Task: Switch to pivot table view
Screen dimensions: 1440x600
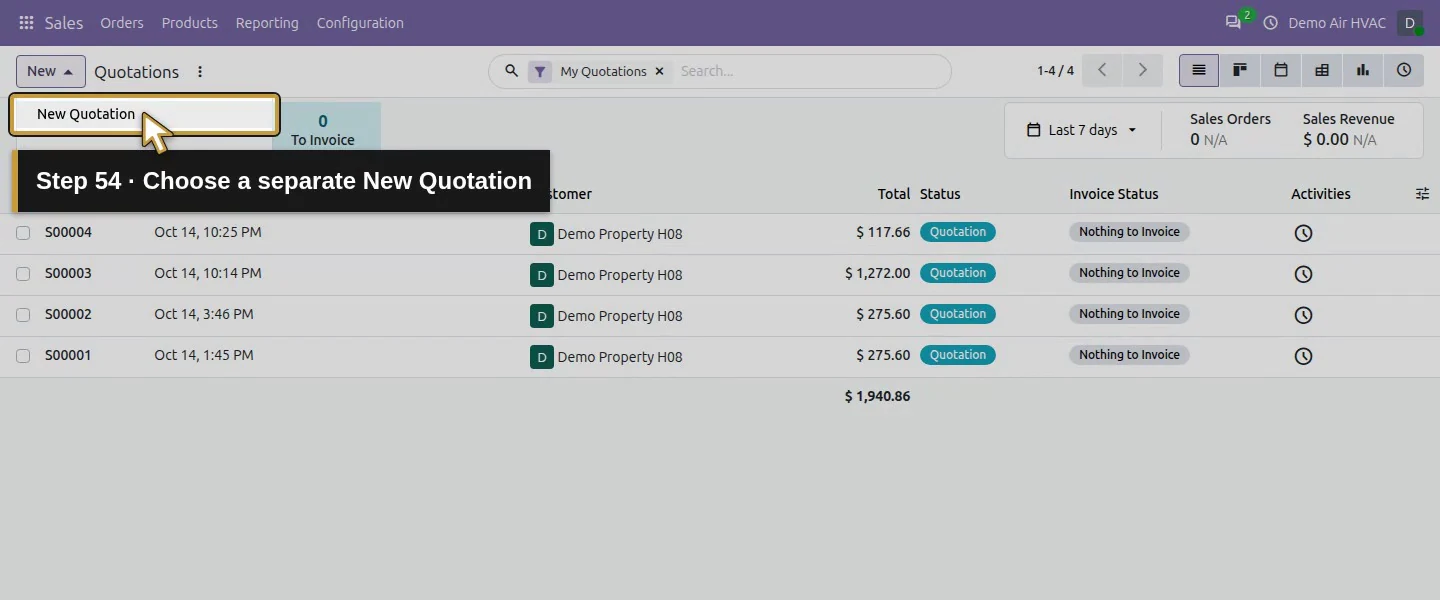Action: click(1322, 71)
